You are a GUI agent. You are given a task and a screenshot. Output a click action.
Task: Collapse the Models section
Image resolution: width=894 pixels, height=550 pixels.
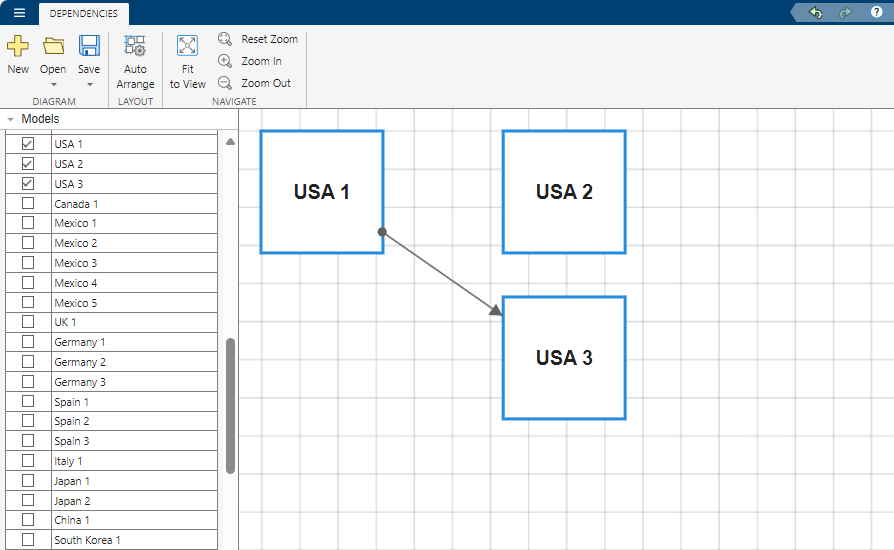click(x=10, y=119)
